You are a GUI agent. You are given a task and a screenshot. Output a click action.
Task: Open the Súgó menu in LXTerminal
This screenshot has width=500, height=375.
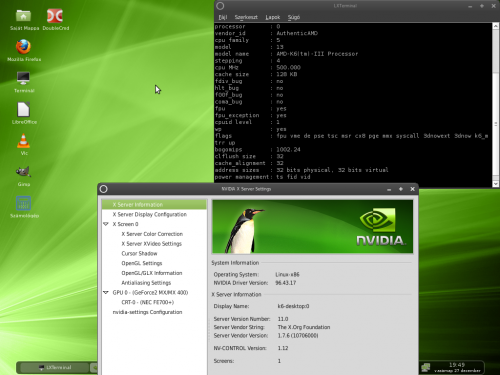tap(294, 17)
